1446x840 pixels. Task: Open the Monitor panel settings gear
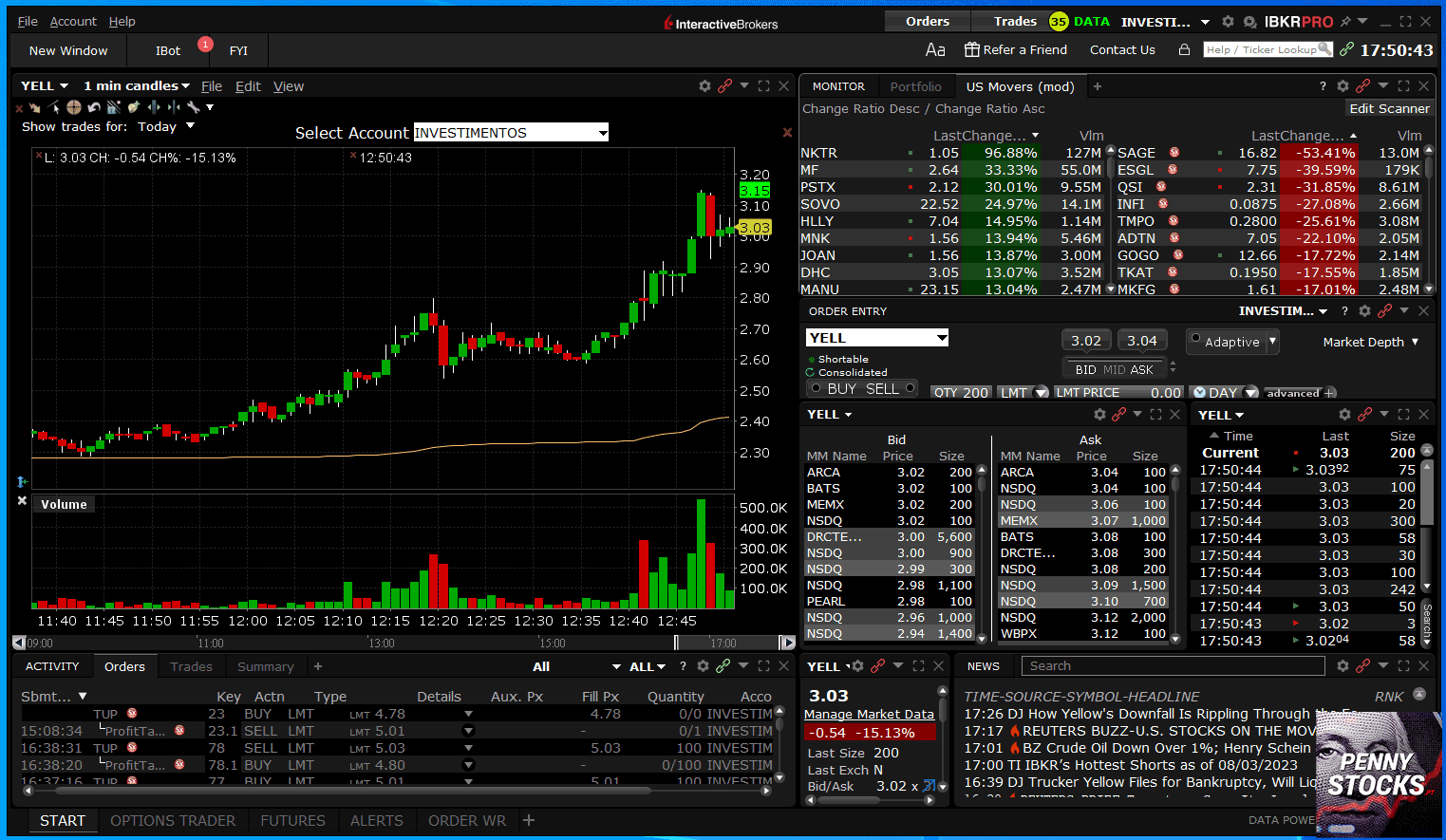1343,85
